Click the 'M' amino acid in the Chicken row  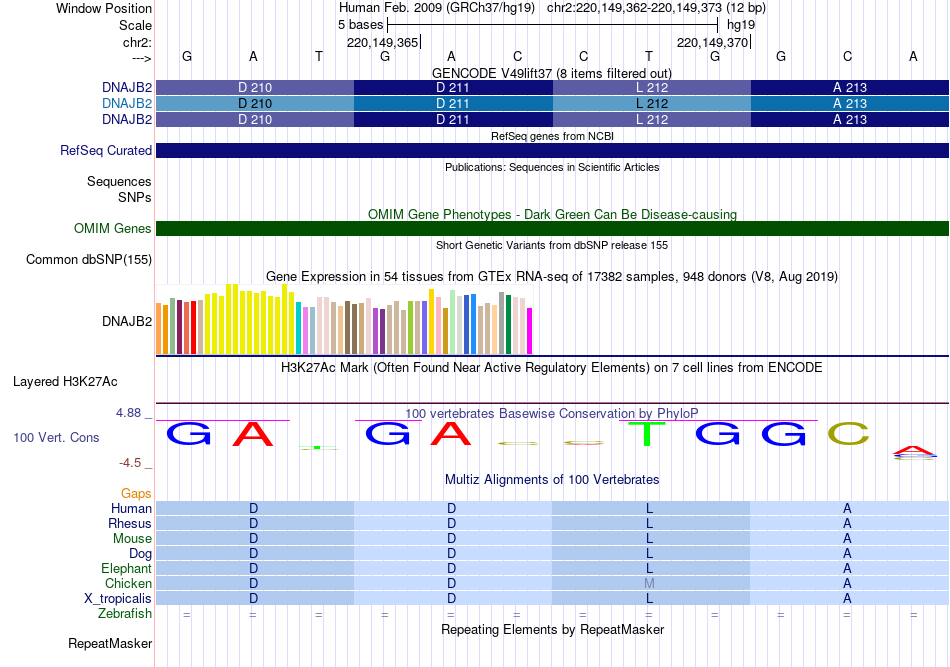pyautogui.click(x=649, y=583)
